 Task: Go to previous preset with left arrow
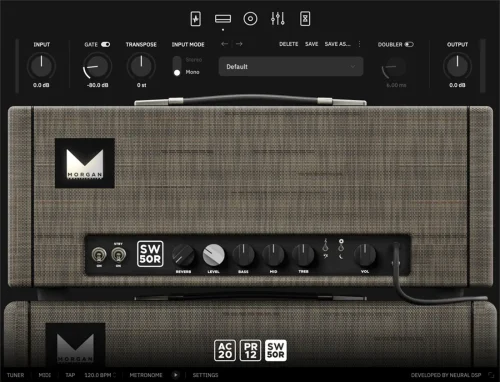[x=224, y=44]
